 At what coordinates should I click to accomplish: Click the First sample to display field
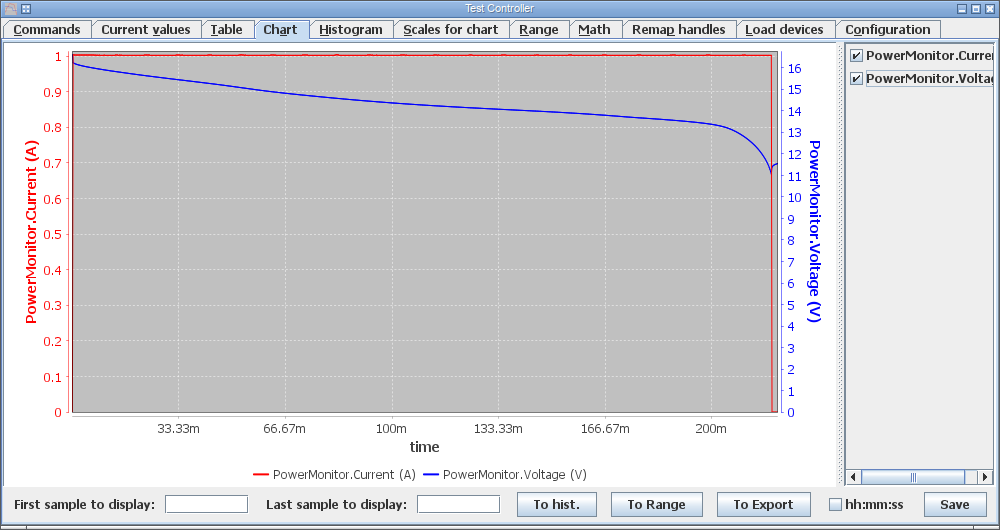tap(207, 504)
